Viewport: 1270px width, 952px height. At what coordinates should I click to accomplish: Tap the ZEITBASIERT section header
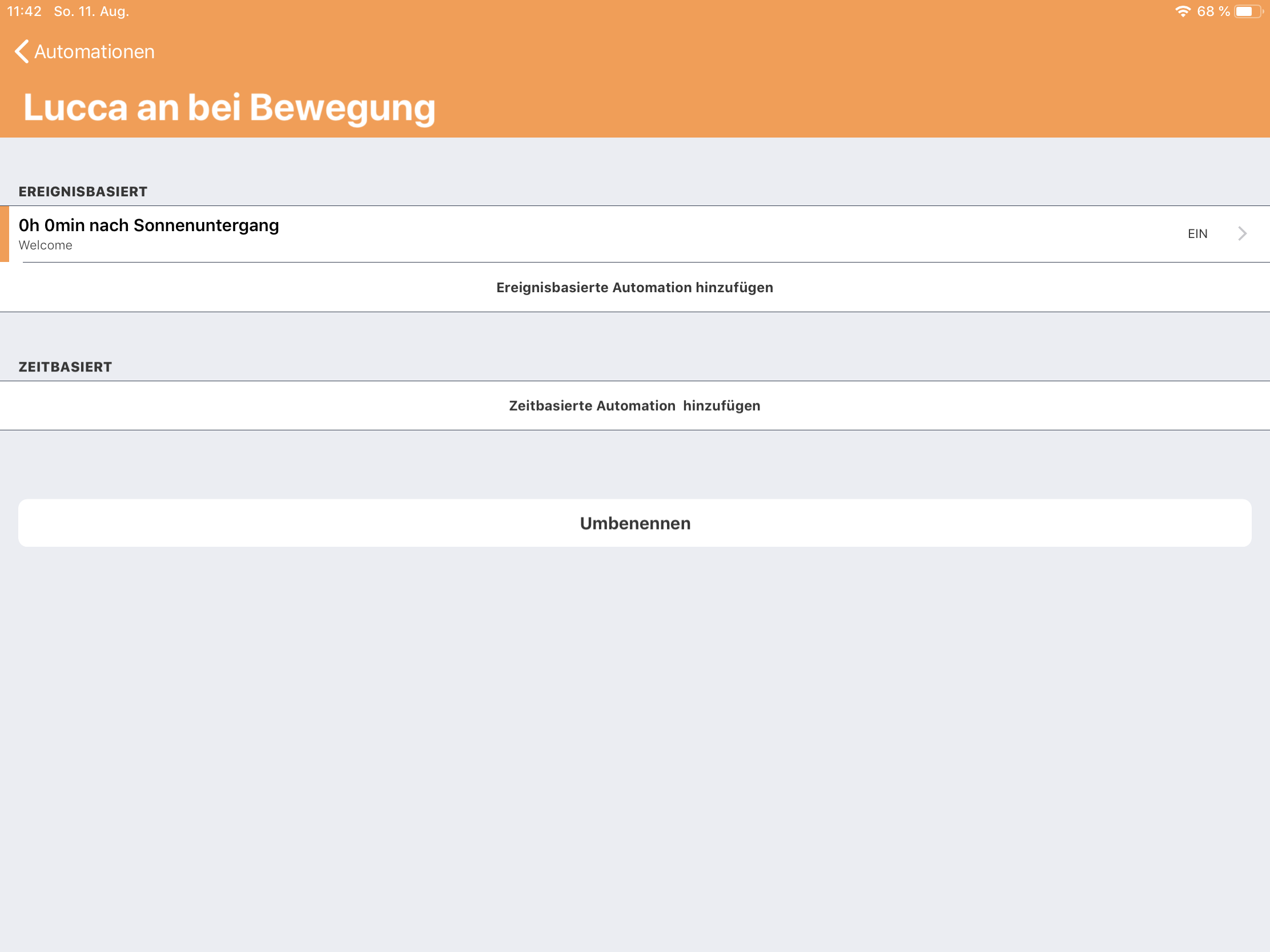click(65, 367)
